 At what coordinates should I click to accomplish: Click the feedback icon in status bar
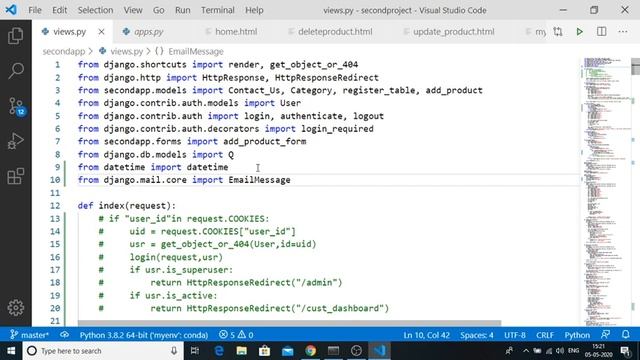click(x=606, y=335)
